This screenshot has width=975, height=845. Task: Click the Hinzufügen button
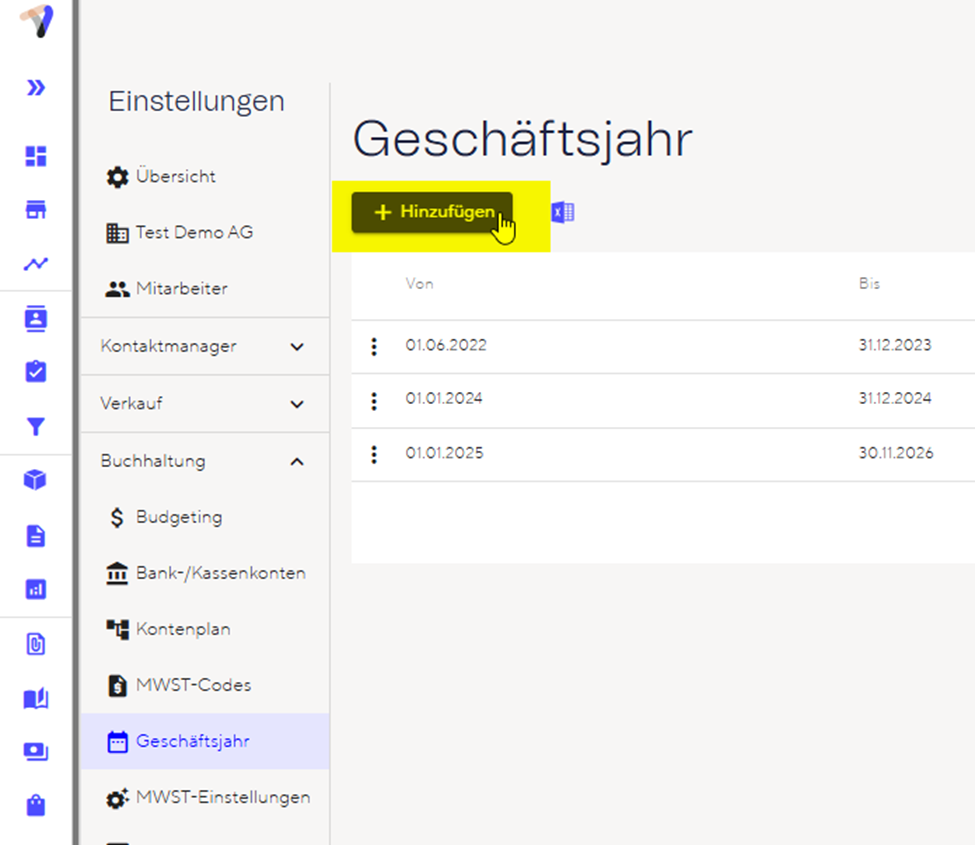[432, 212]
